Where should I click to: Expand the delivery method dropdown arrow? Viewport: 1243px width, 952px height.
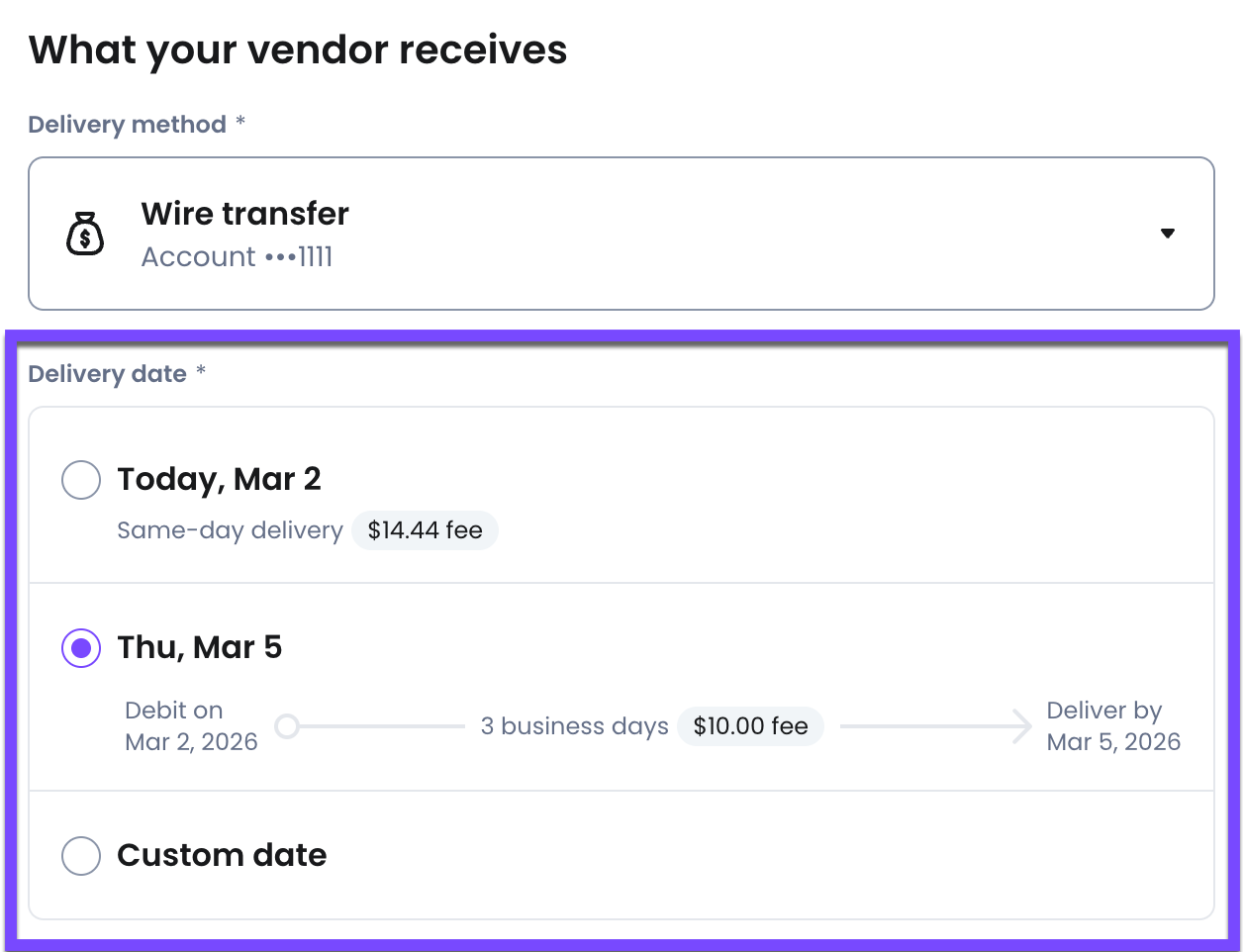(1168, 234)
